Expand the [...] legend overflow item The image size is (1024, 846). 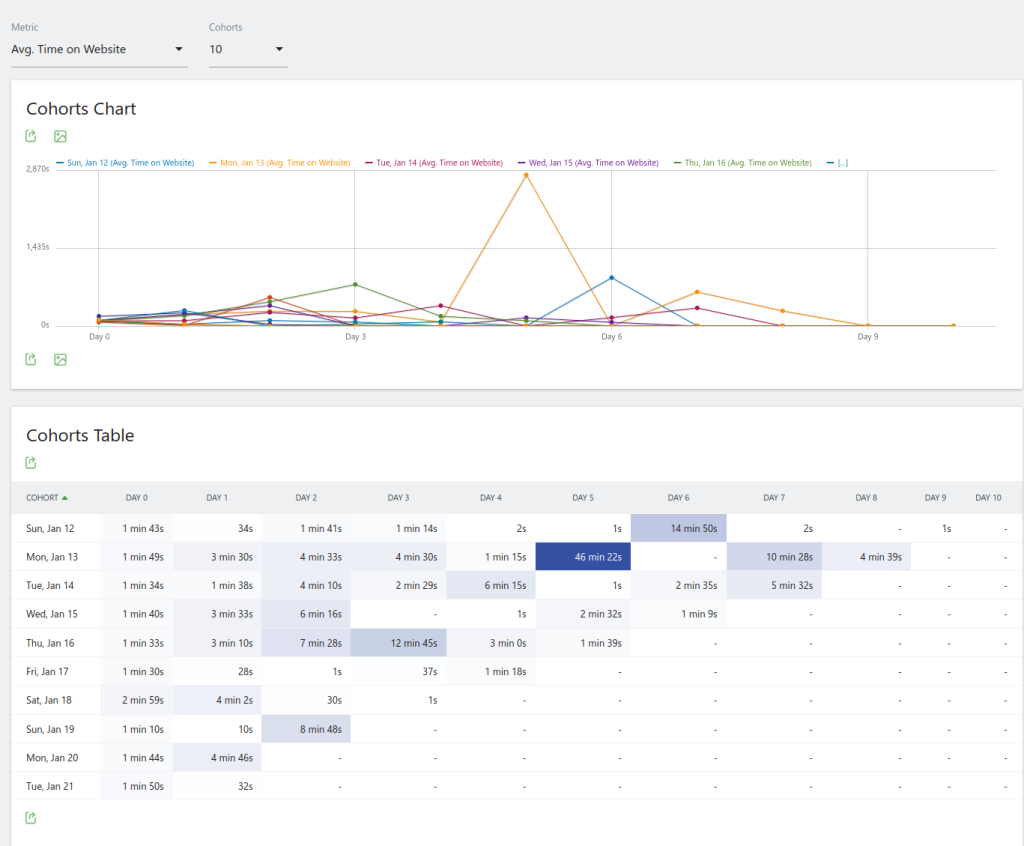coord(842,162)
